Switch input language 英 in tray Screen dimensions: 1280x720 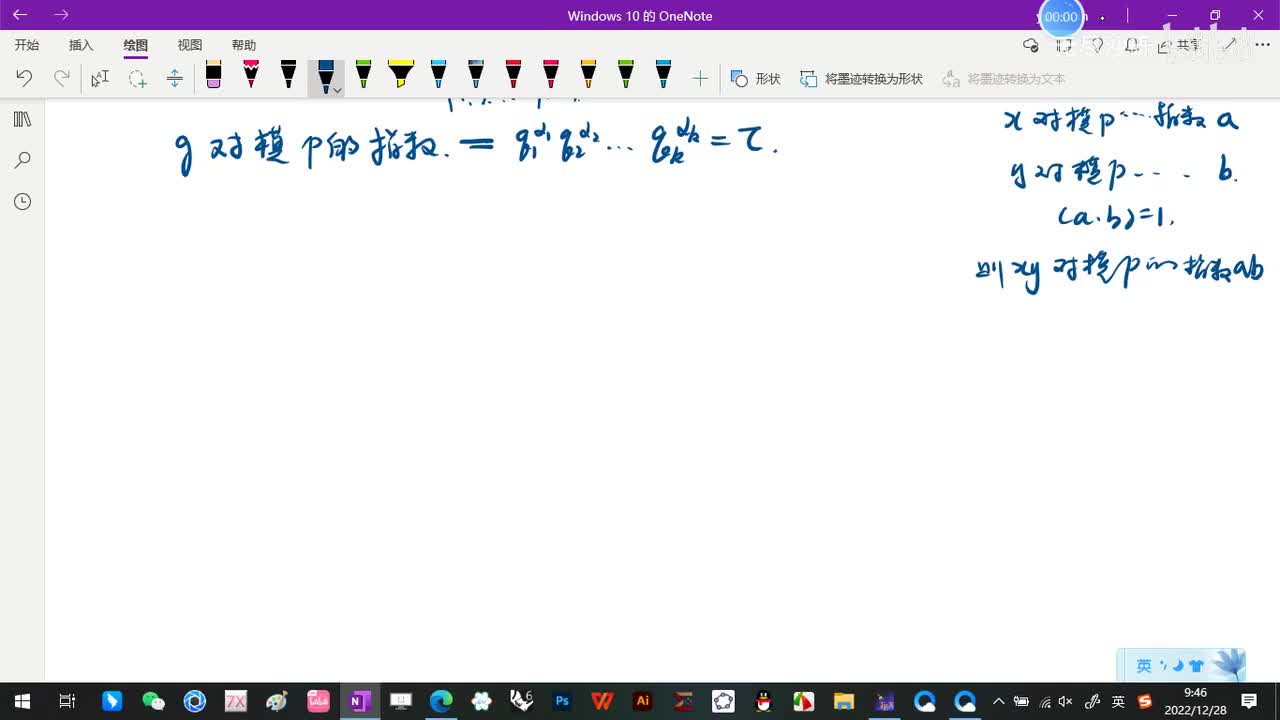tap(1118, 701)
